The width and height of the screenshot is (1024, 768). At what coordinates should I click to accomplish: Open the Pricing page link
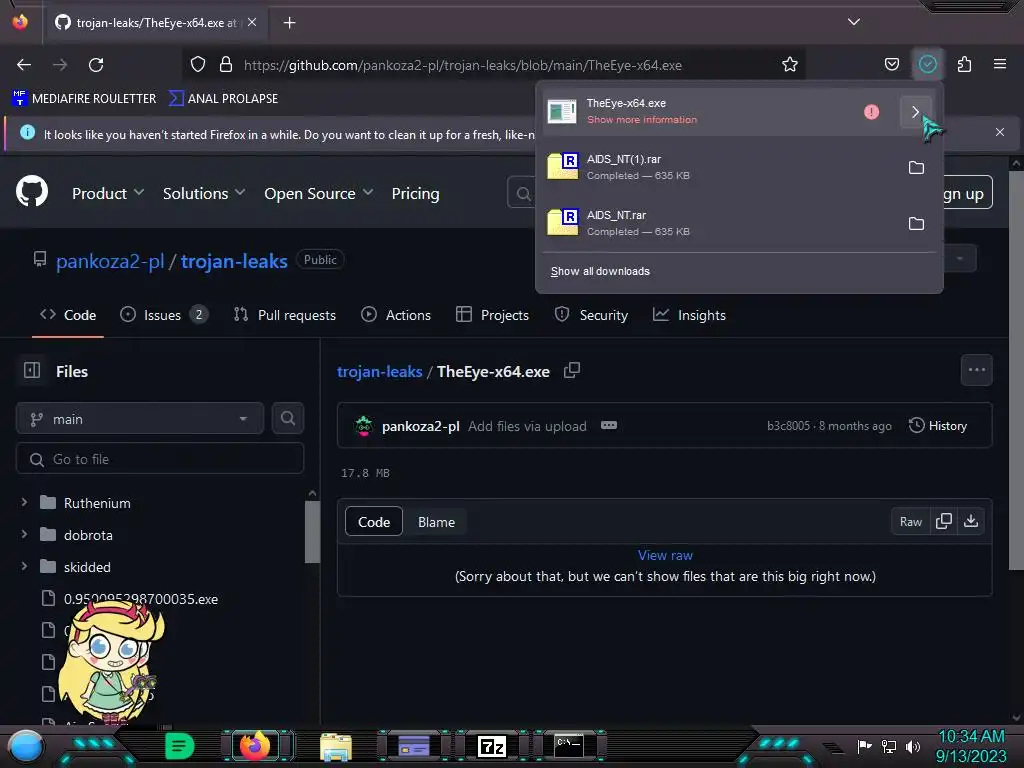pyautogui.click(x=415, y=193)
